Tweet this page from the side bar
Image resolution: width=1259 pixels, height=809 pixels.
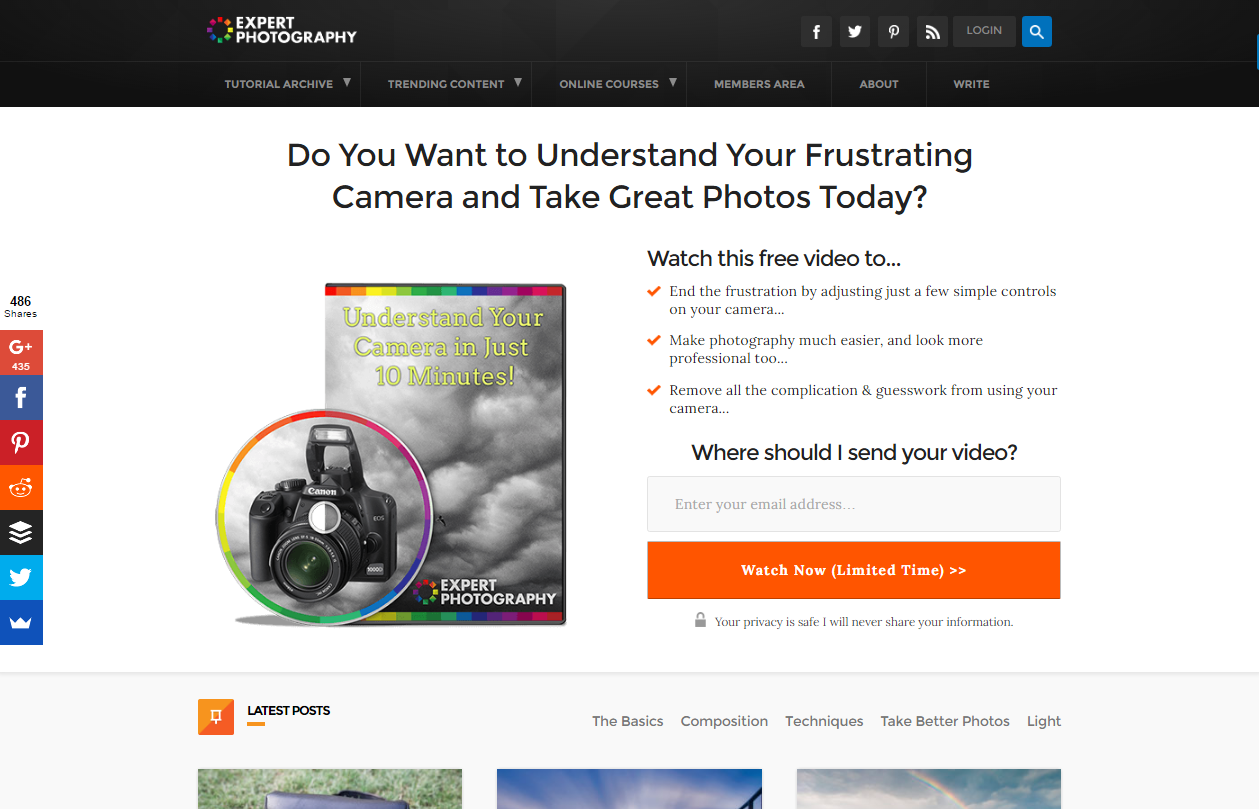click(21, 577)
